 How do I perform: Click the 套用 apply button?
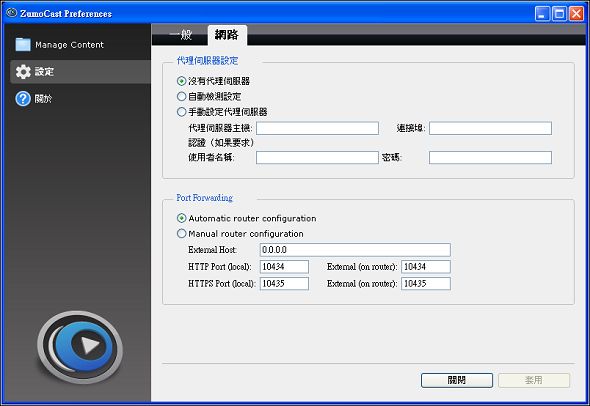534,380
